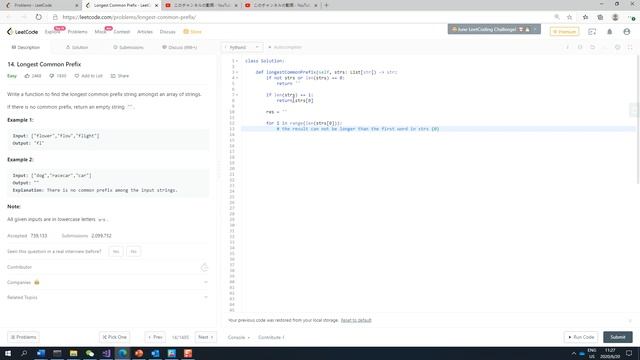Screen dimensions: 640x360
Task: Open taskbar search
Action: (x=24, y=353)
